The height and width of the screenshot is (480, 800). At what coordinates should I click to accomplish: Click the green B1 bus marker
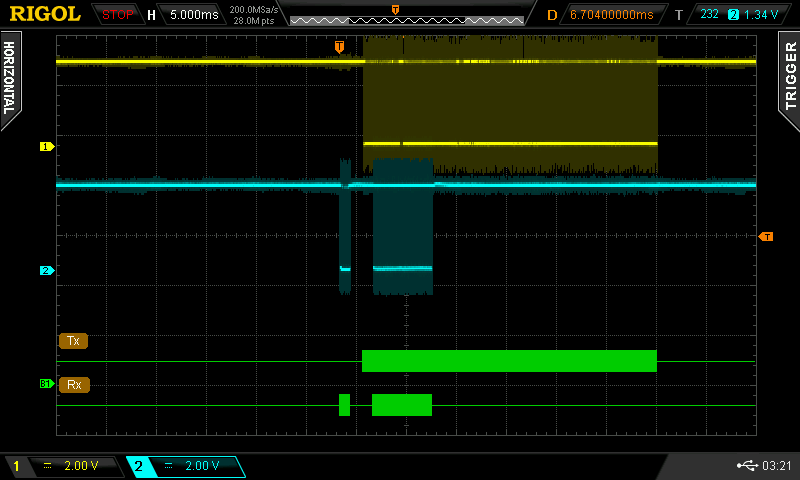[x=46, y=384]
